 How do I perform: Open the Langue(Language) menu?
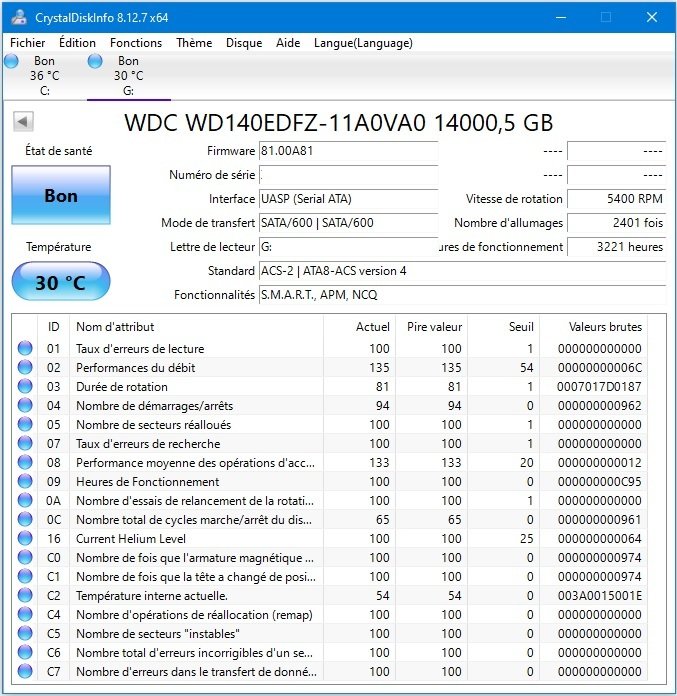(x=363, y=43)
